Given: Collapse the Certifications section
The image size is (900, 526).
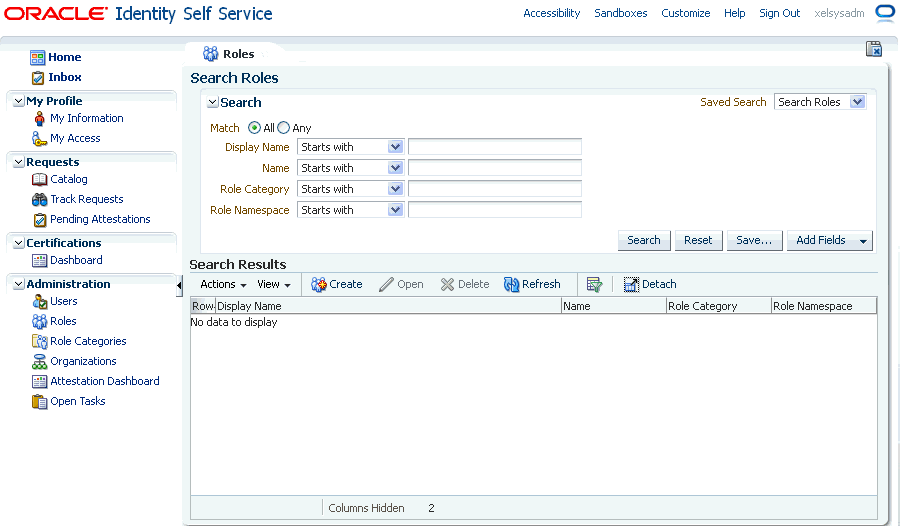Looking at the screenshot, I should [x=18, y=243].
